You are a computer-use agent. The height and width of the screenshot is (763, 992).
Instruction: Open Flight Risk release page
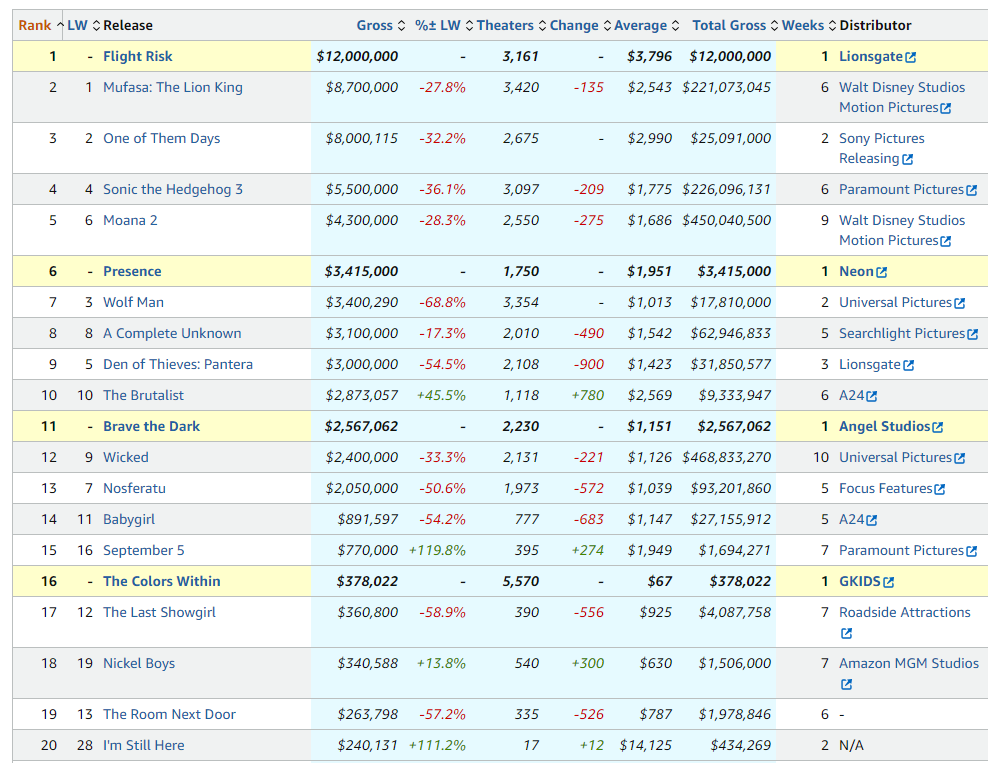point(138,56)
